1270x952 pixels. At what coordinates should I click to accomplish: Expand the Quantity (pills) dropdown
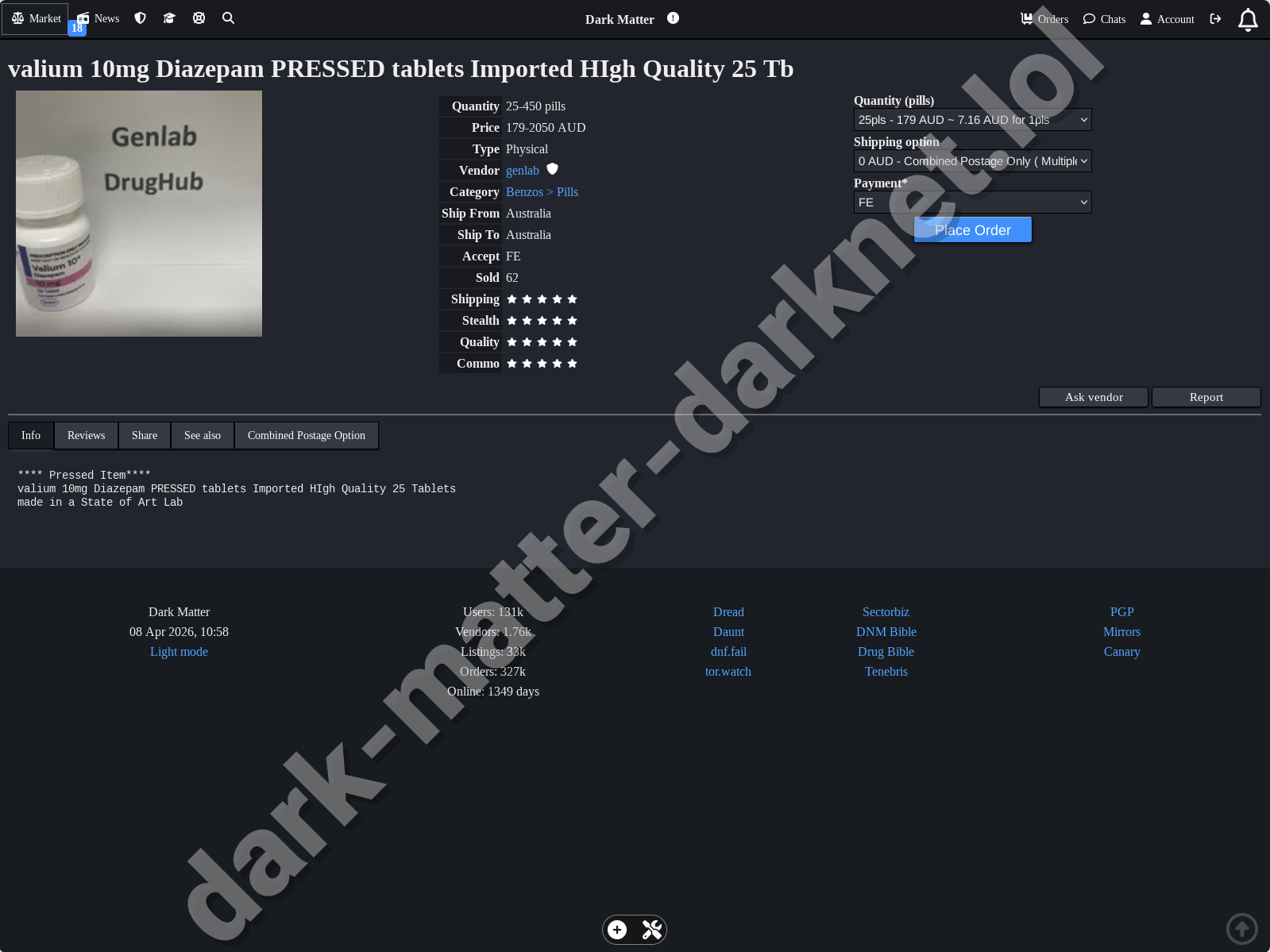972,120
